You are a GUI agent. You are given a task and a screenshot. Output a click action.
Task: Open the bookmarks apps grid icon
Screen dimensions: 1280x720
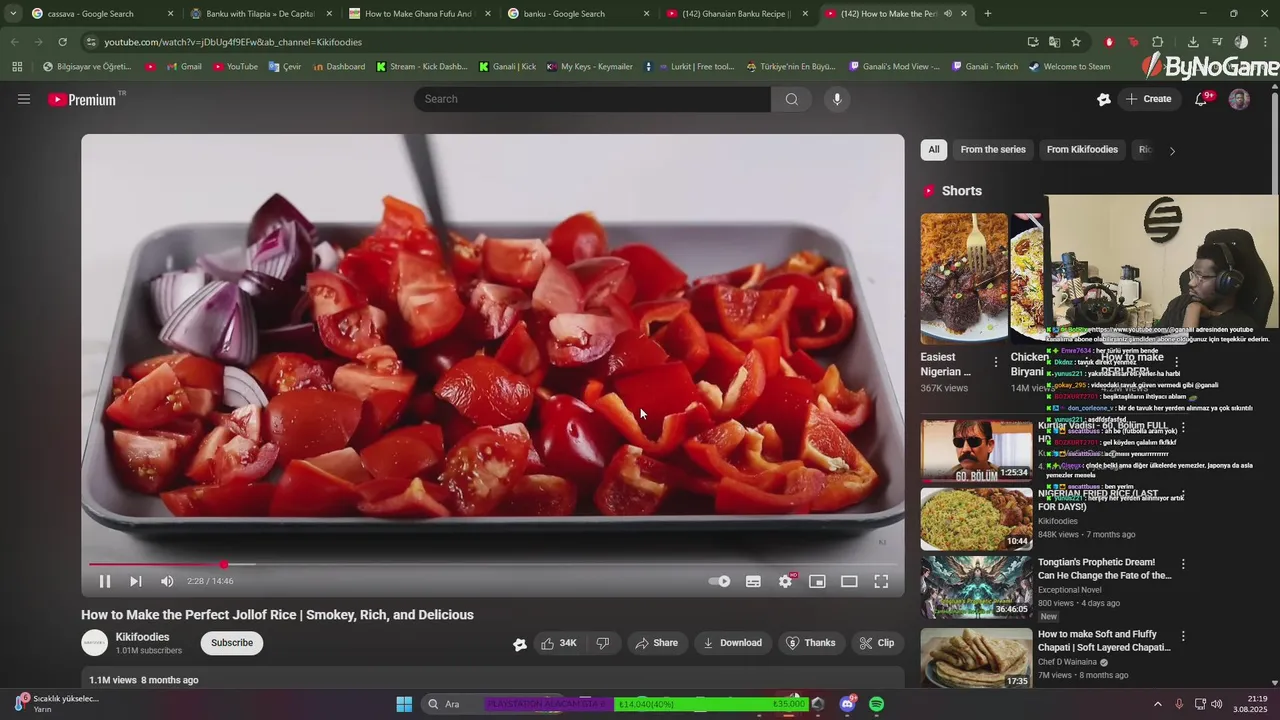click(17, 67)
